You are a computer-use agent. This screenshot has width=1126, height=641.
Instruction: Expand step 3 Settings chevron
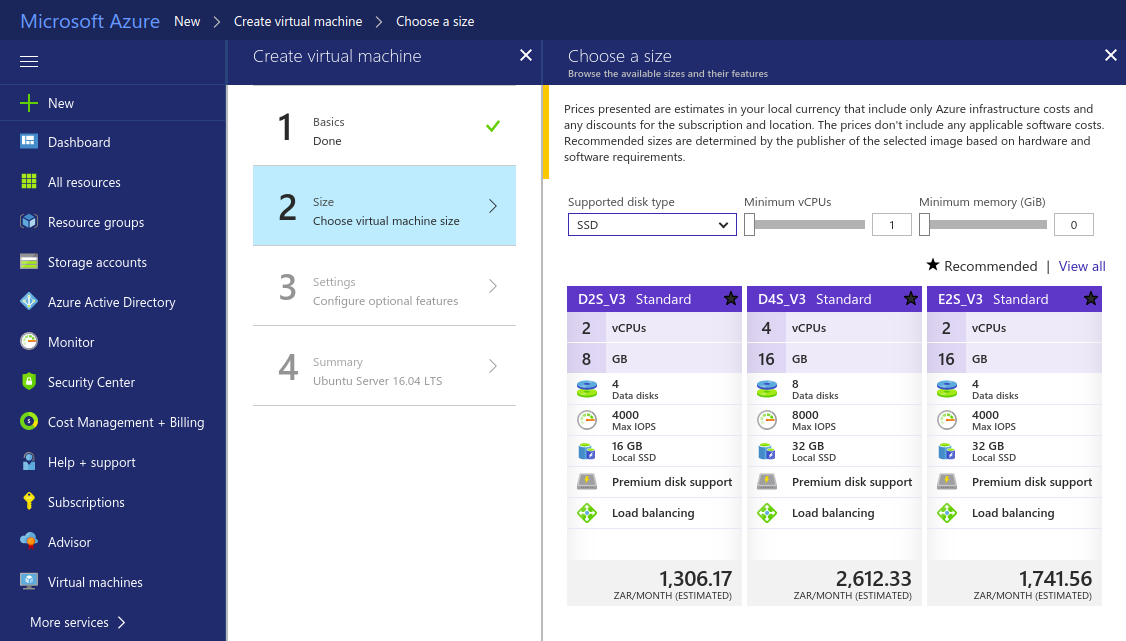pyautogui.click(x=492, y=286)
